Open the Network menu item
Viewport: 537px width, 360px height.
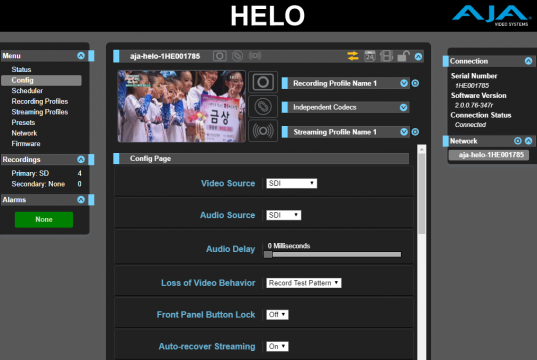pyautogui.click(x=24, y=133)
